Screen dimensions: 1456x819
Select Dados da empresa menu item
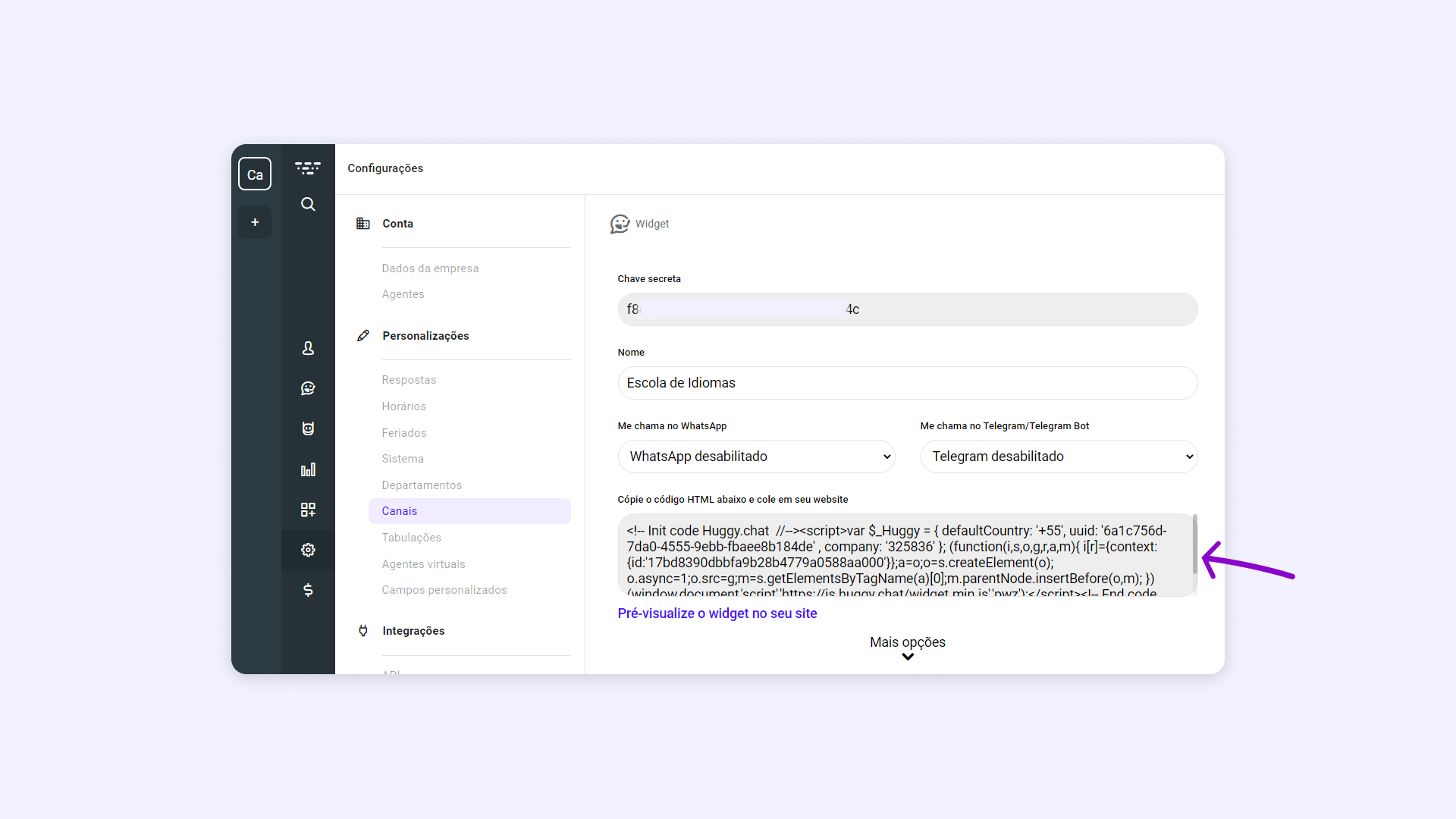430,268
